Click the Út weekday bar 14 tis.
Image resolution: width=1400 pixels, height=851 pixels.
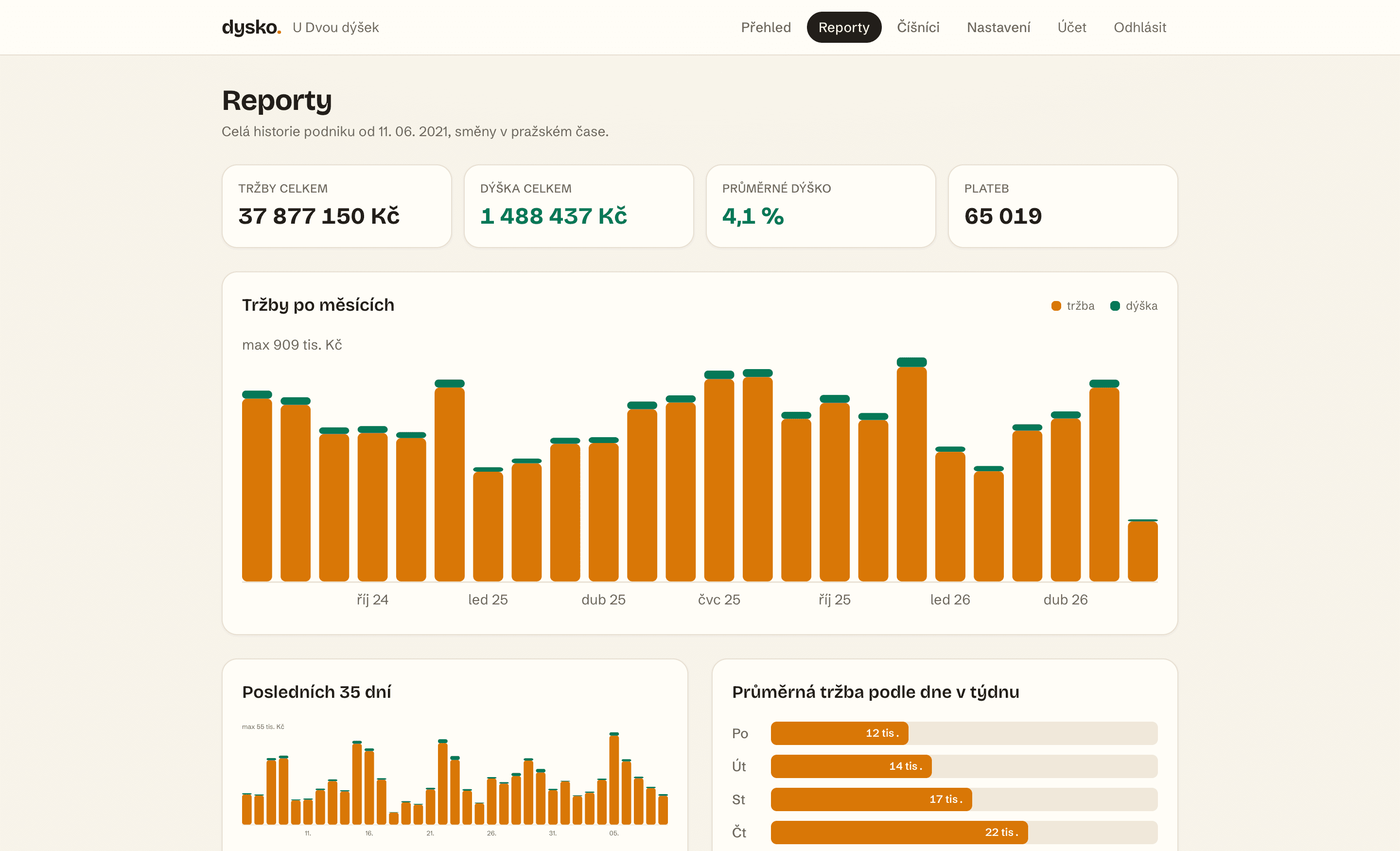click(x=851, y=766)
